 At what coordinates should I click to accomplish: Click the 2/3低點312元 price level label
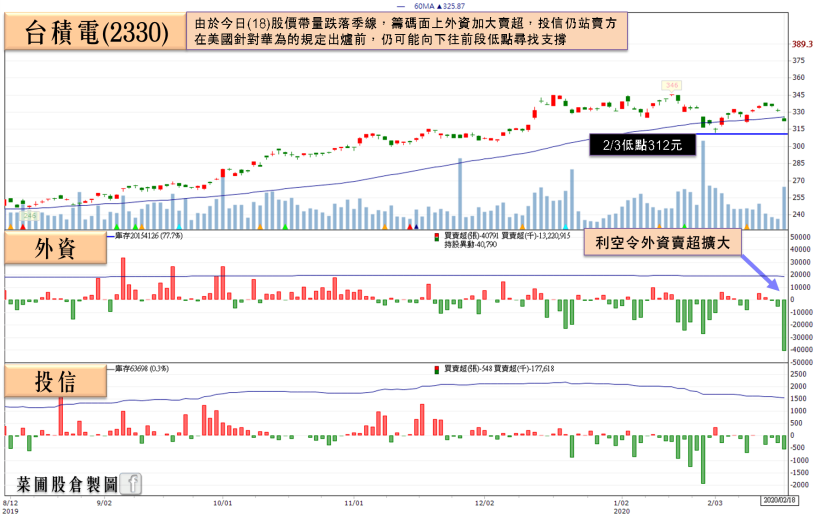click(x=642, y=145)
